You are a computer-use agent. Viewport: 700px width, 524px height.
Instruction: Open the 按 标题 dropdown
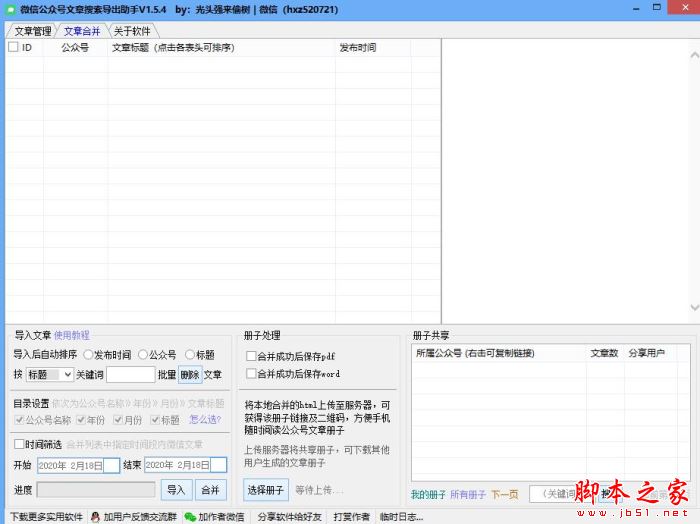tap(50, 374)
